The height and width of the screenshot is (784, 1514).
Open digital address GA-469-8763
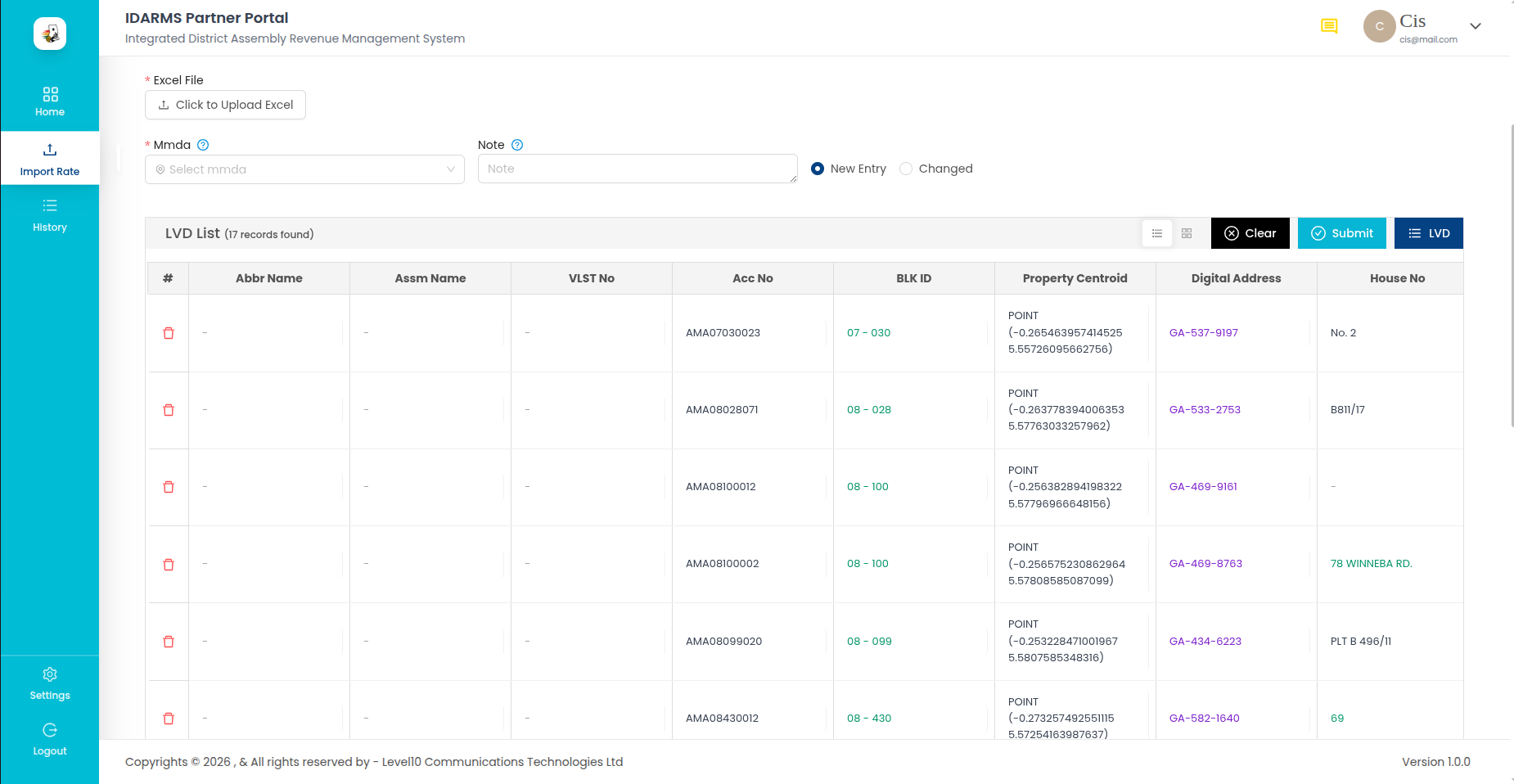(x=1205, y=564)
